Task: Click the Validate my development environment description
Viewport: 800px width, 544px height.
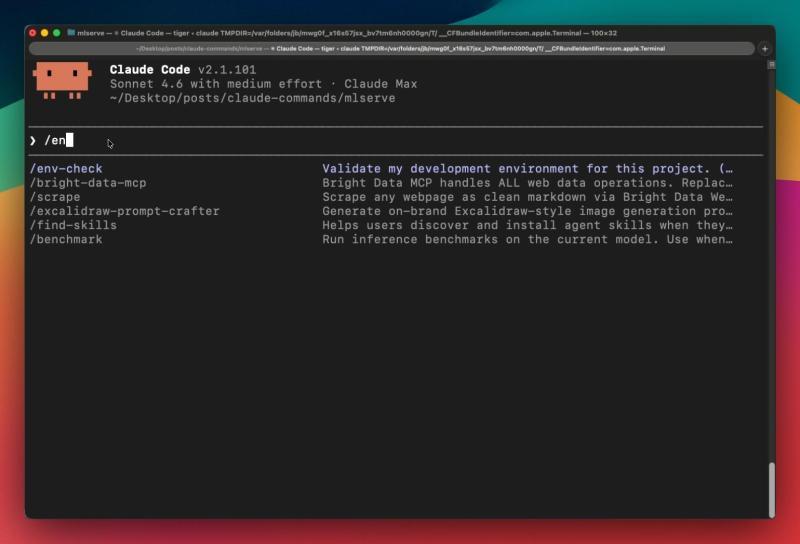Action: [527, 169]
